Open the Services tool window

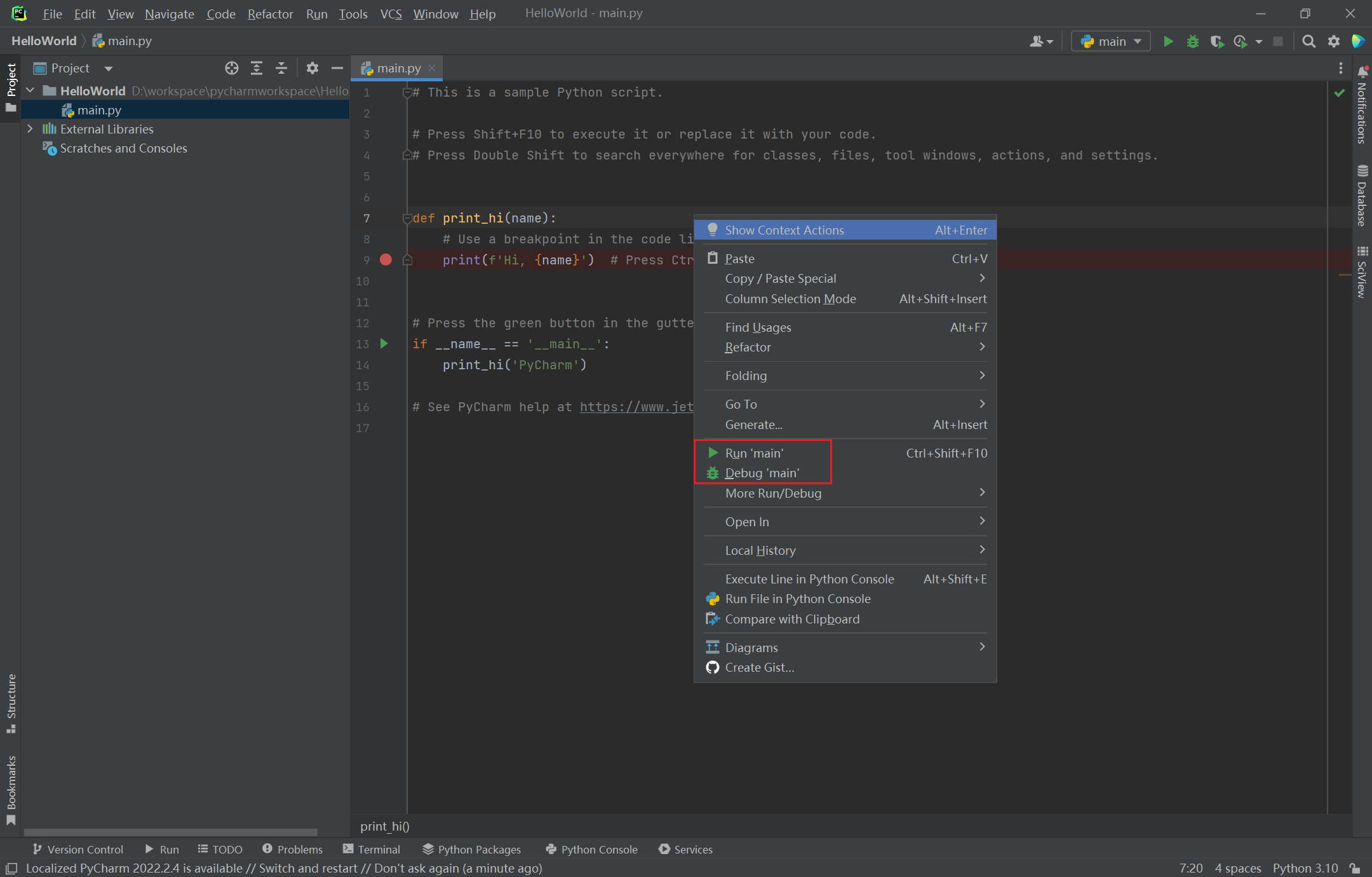coord(685,849)
